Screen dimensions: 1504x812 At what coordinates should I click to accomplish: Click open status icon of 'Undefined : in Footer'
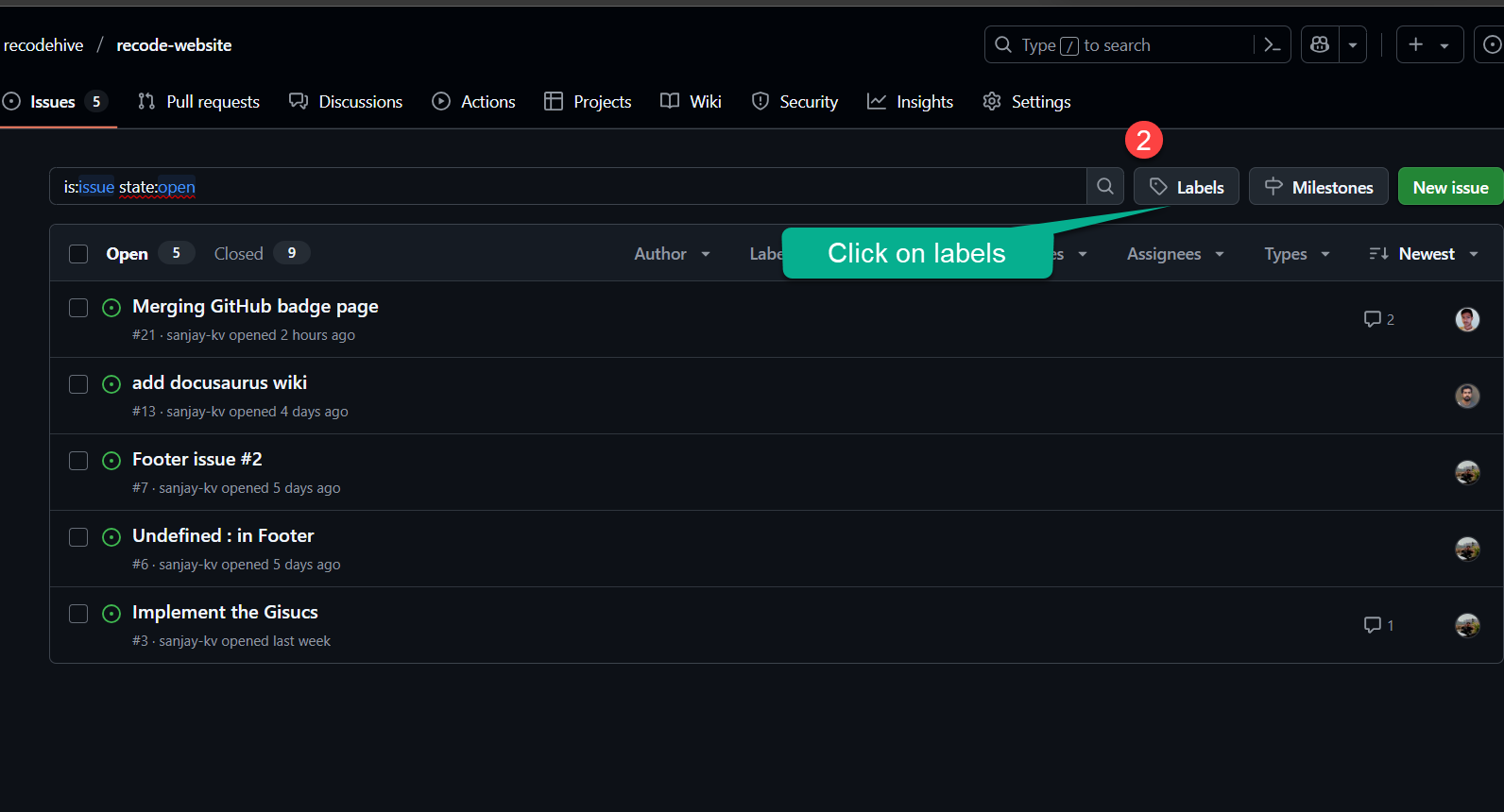pyautogui.click(x=111, y=537)
